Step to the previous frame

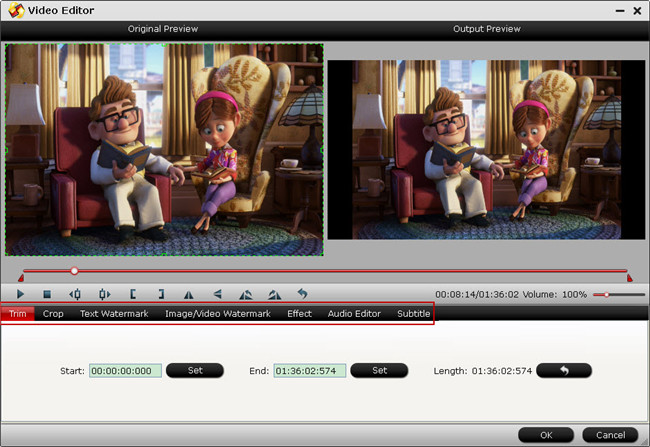click(75, 294)
